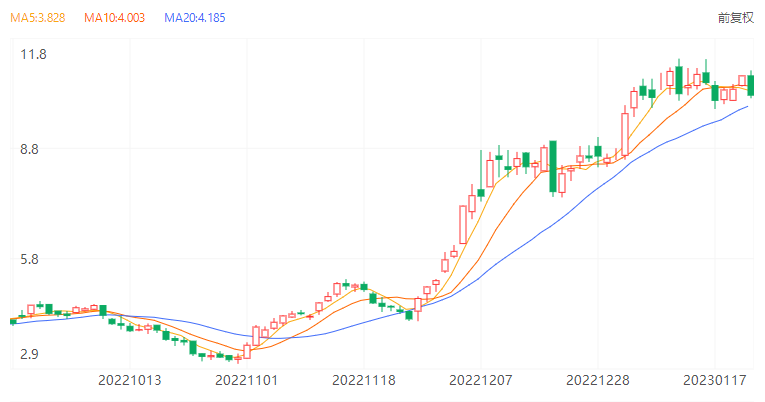This screenshot has width=765, height=402.
Task: Click the 20230117 date on the axis
Action: (x=714, y=380)
